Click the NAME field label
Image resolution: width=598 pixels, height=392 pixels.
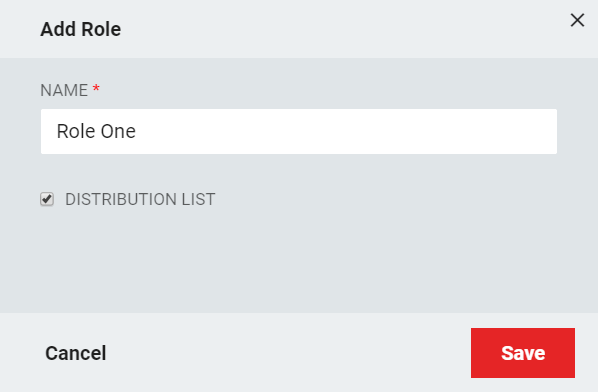point(64,90)
